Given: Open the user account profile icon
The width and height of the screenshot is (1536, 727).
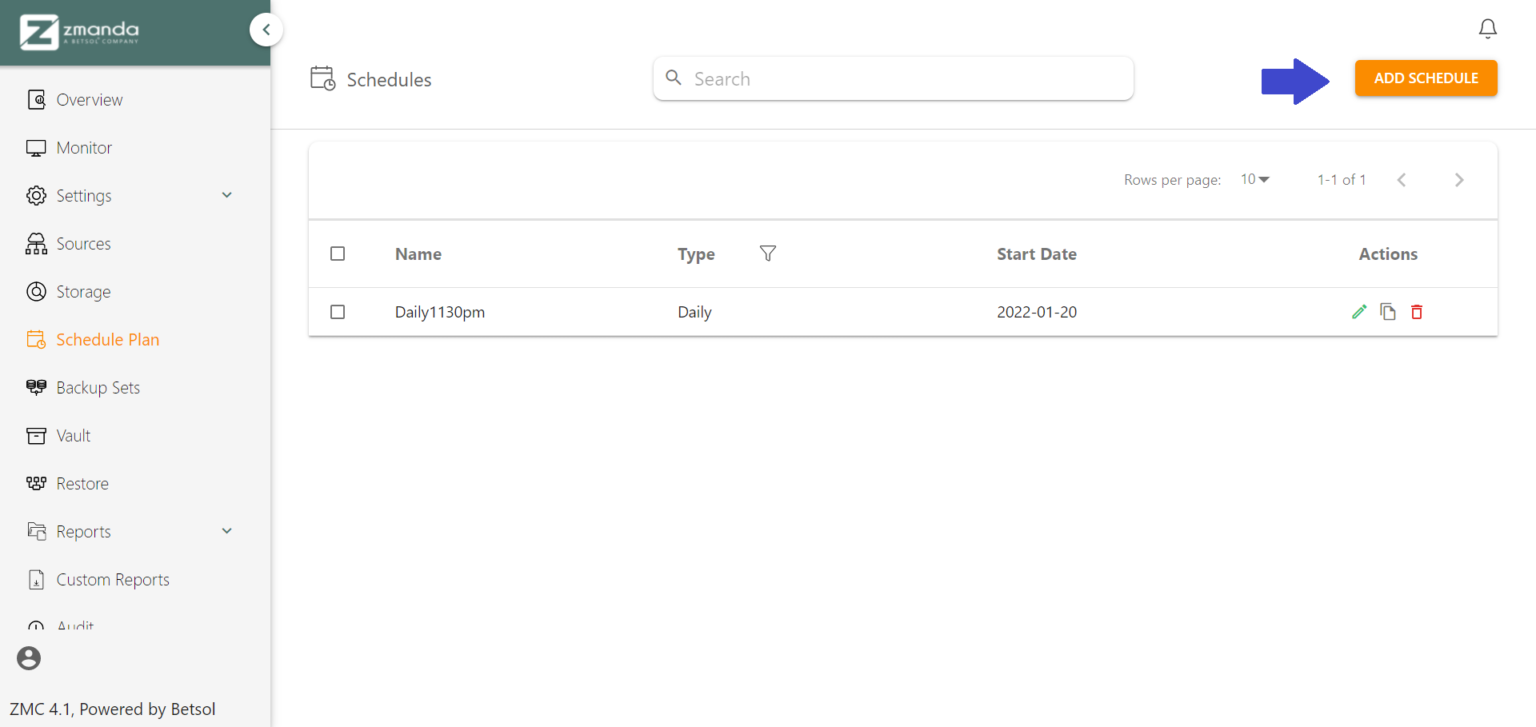Looking at the screenshot, I should (27, 658).
